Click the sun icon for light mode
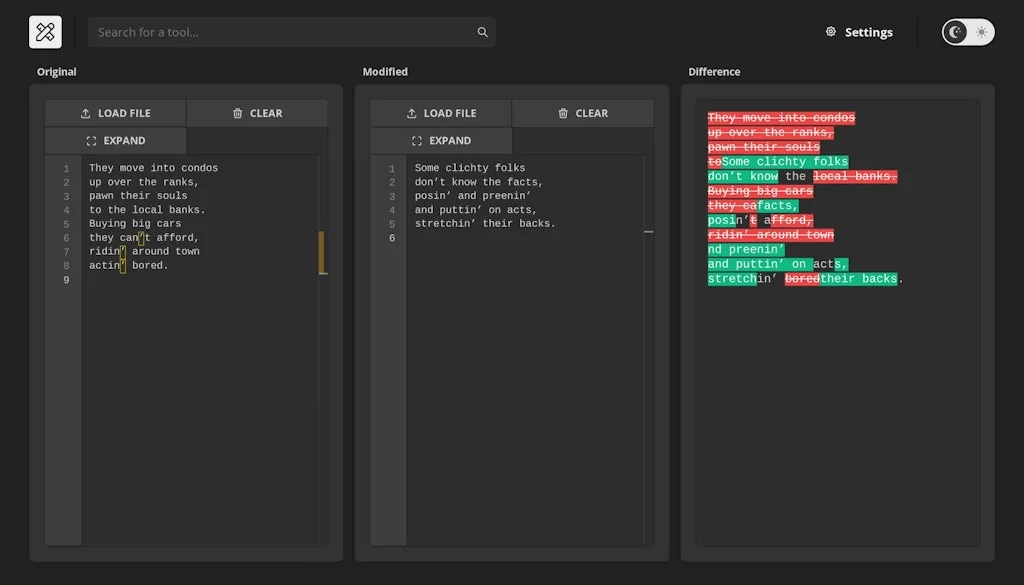 click(x=981, y=32)
